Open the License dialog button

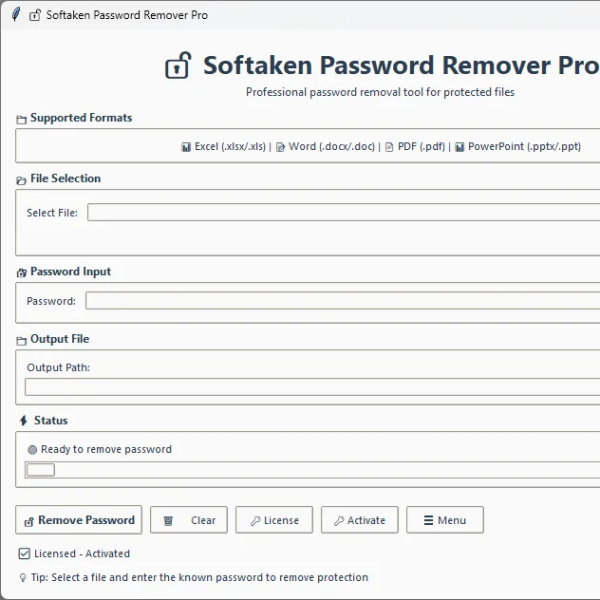coord(274,520)
